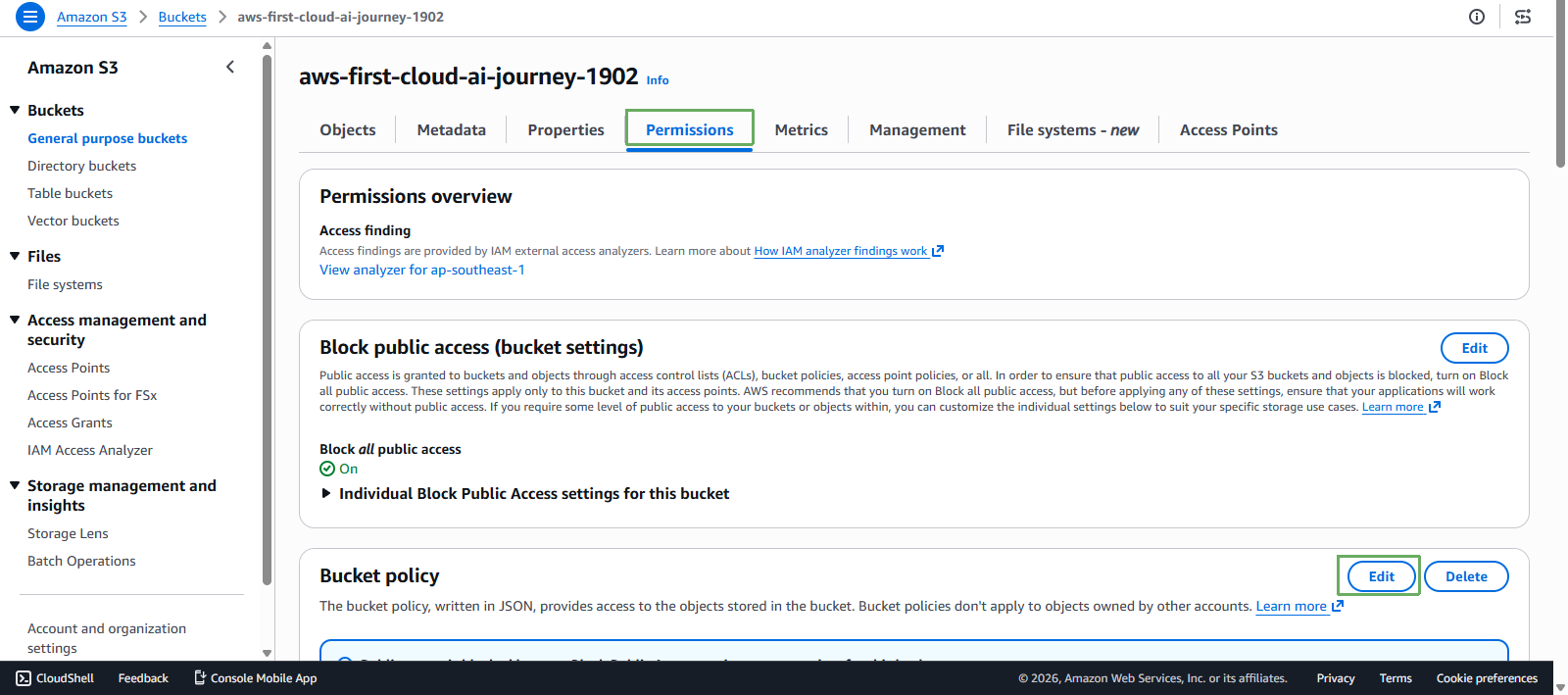This screenshot has height=695, width=1568.
Task: Click external link icon after Bucket policy Learn more
Action: tap(1338, 606)
